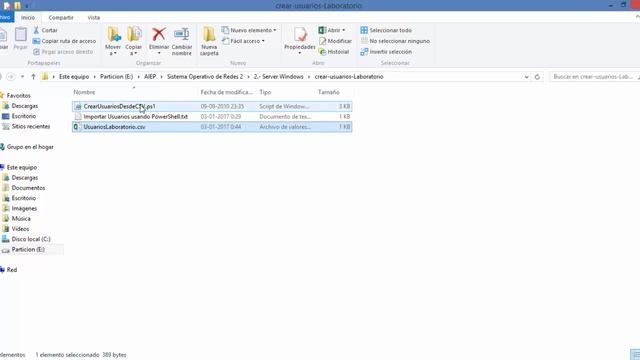640x360 pixels.
Task: Select UsuariosLaboratorio.csv file
Action: [212, 127]
